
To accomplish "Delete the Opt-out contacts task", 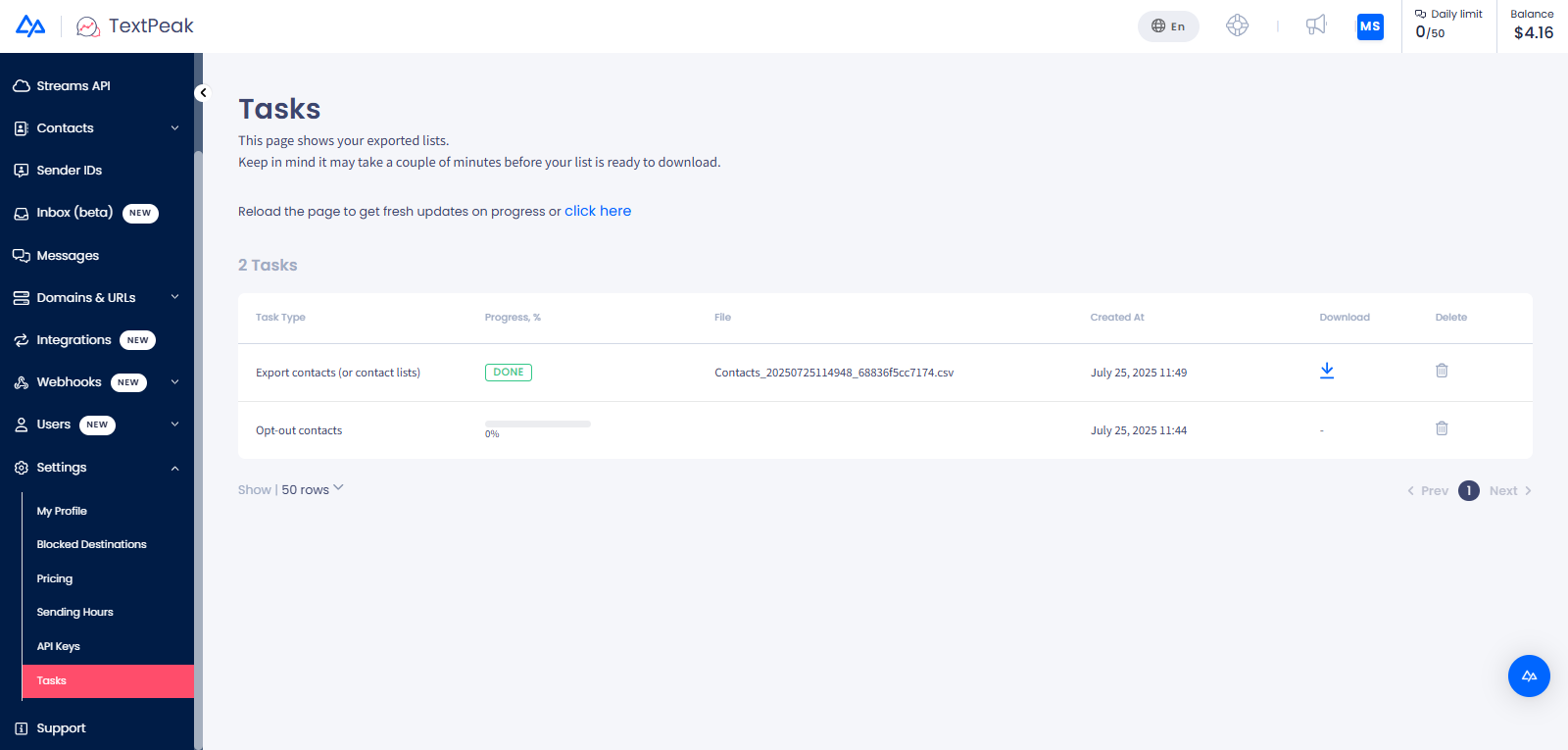I will point(1442,428).
